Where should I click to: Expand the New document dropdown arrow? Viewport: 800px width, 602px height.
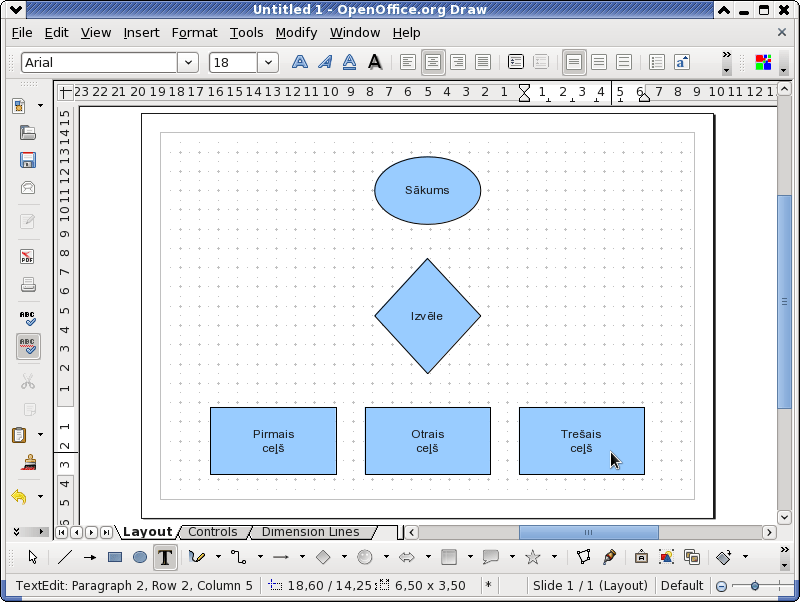tap(40, 106)
